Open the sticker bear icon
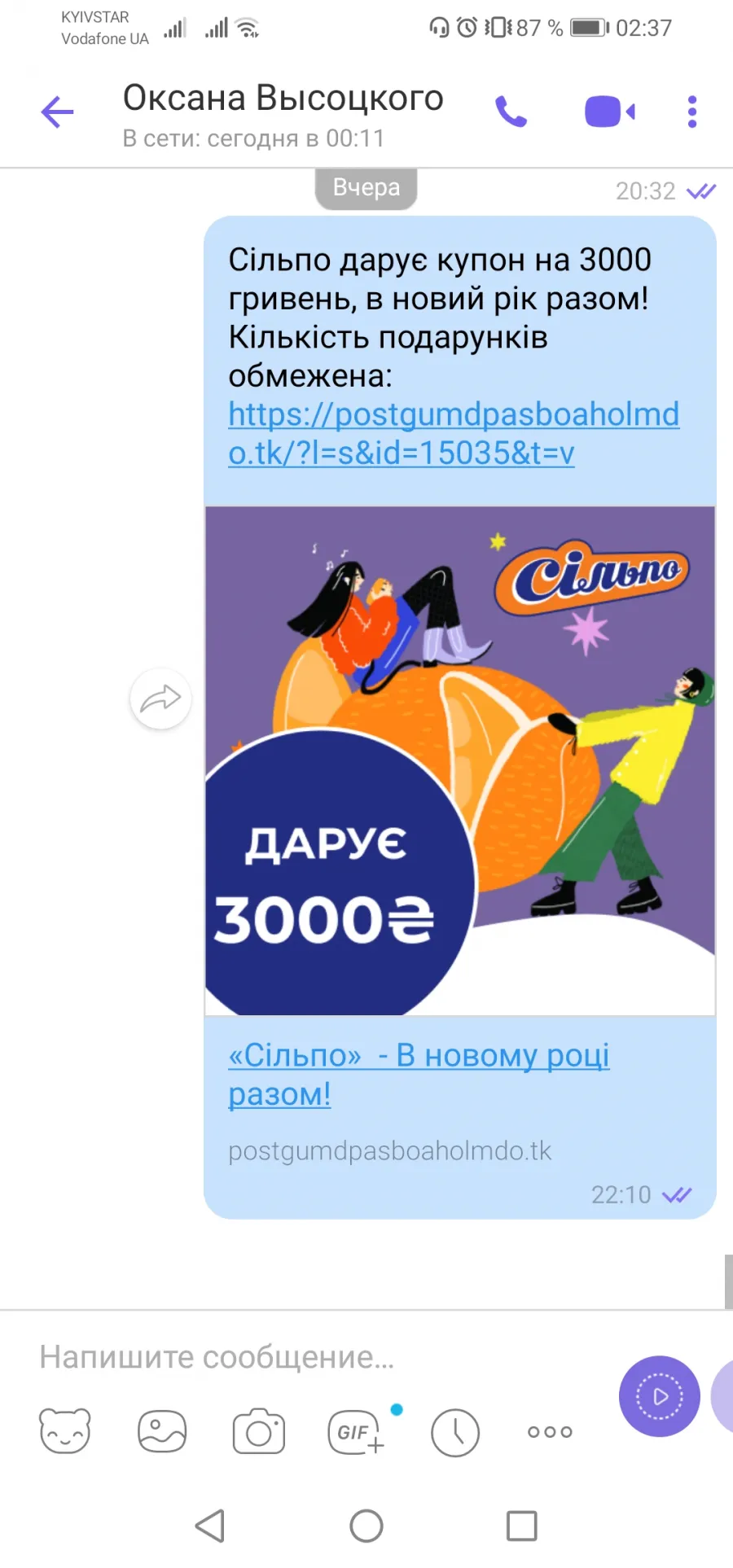This screenshot has height=1568, width=733. point(65,1431)
